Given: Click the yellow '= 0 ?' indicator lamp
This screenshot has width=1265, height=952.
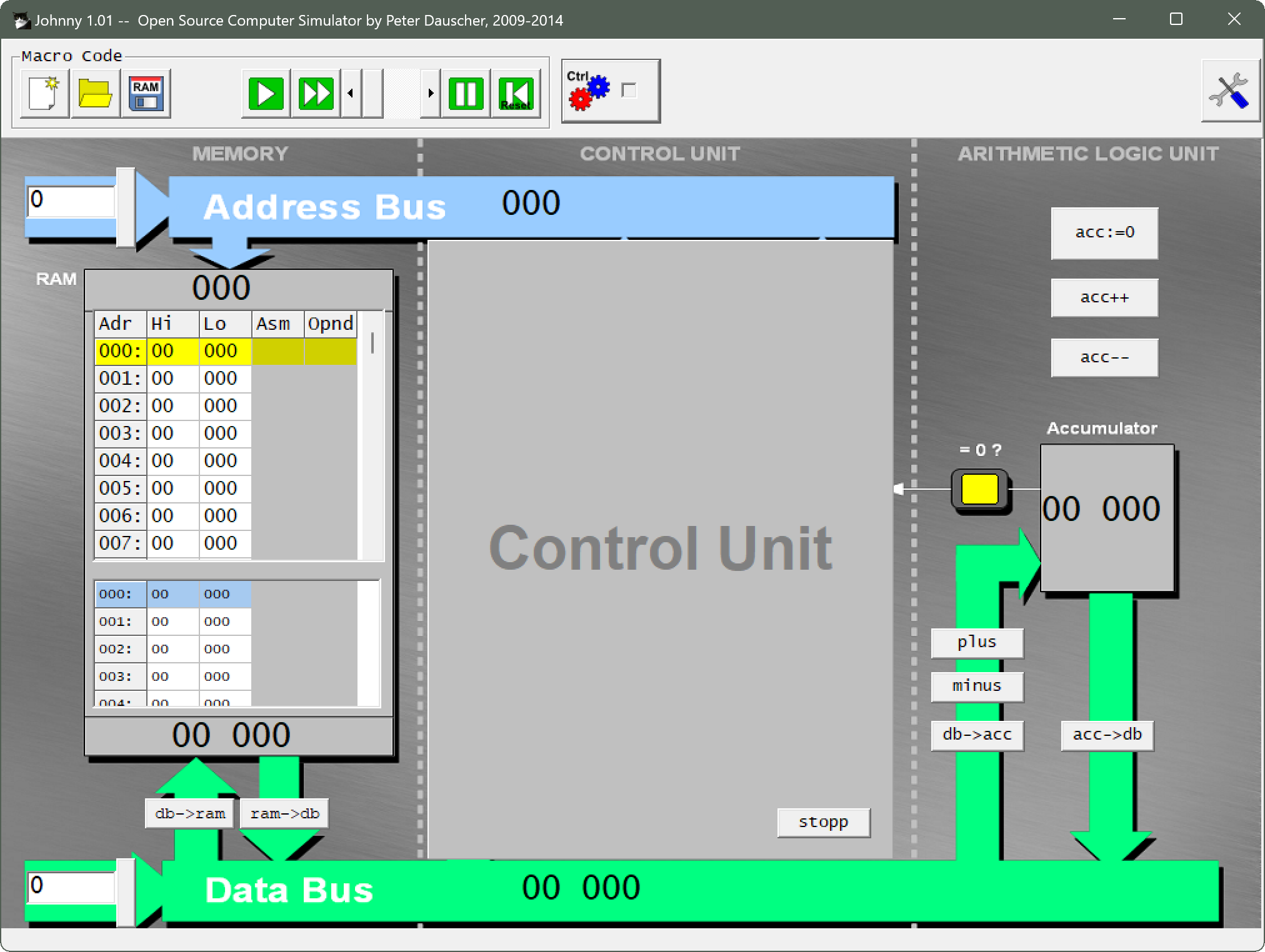Looking at the screenshot, I should tap(979, 489).
